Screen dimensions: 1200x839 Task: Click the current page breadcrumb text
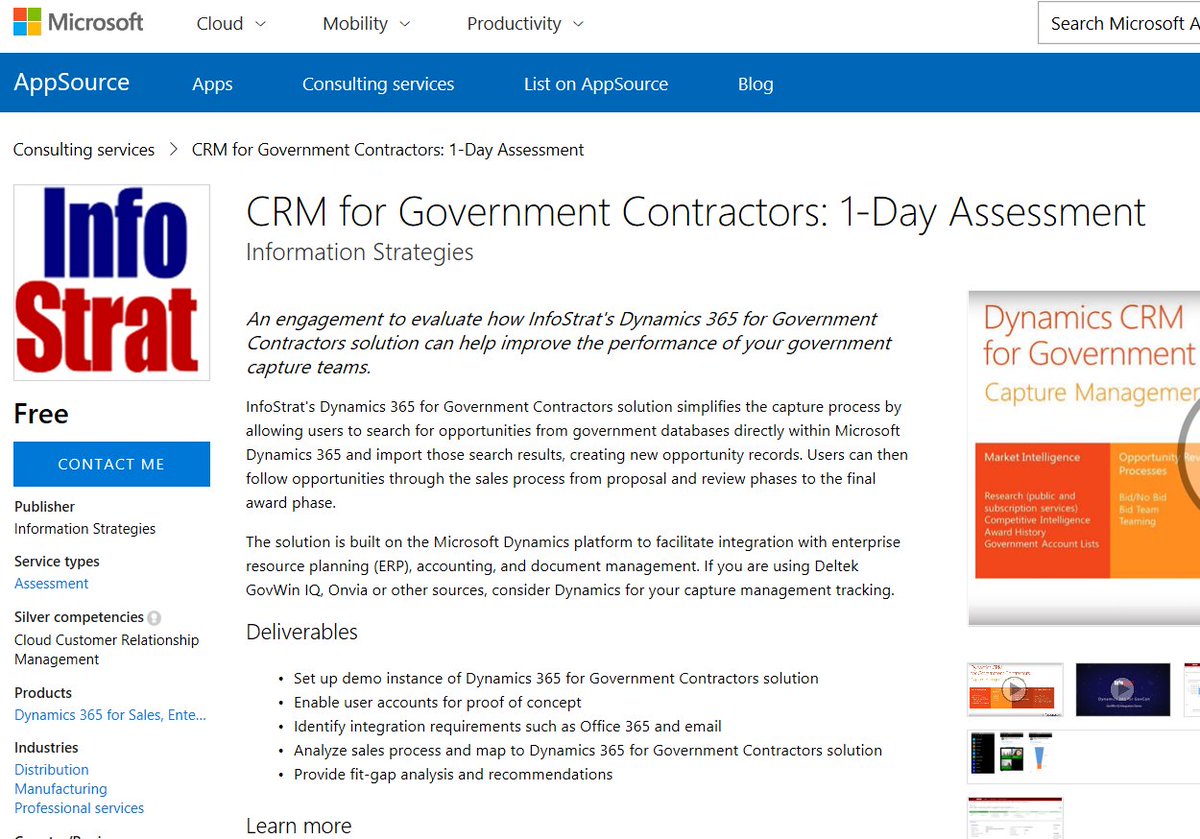(388, 150)
